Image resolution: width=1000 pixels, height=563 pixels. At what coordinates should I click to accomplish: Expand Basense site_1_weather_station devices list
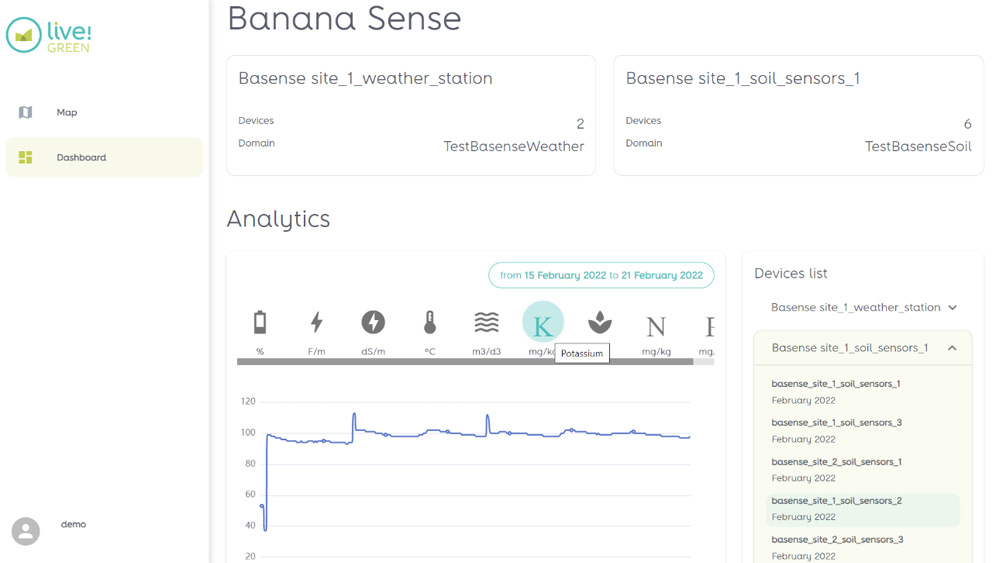864,307
